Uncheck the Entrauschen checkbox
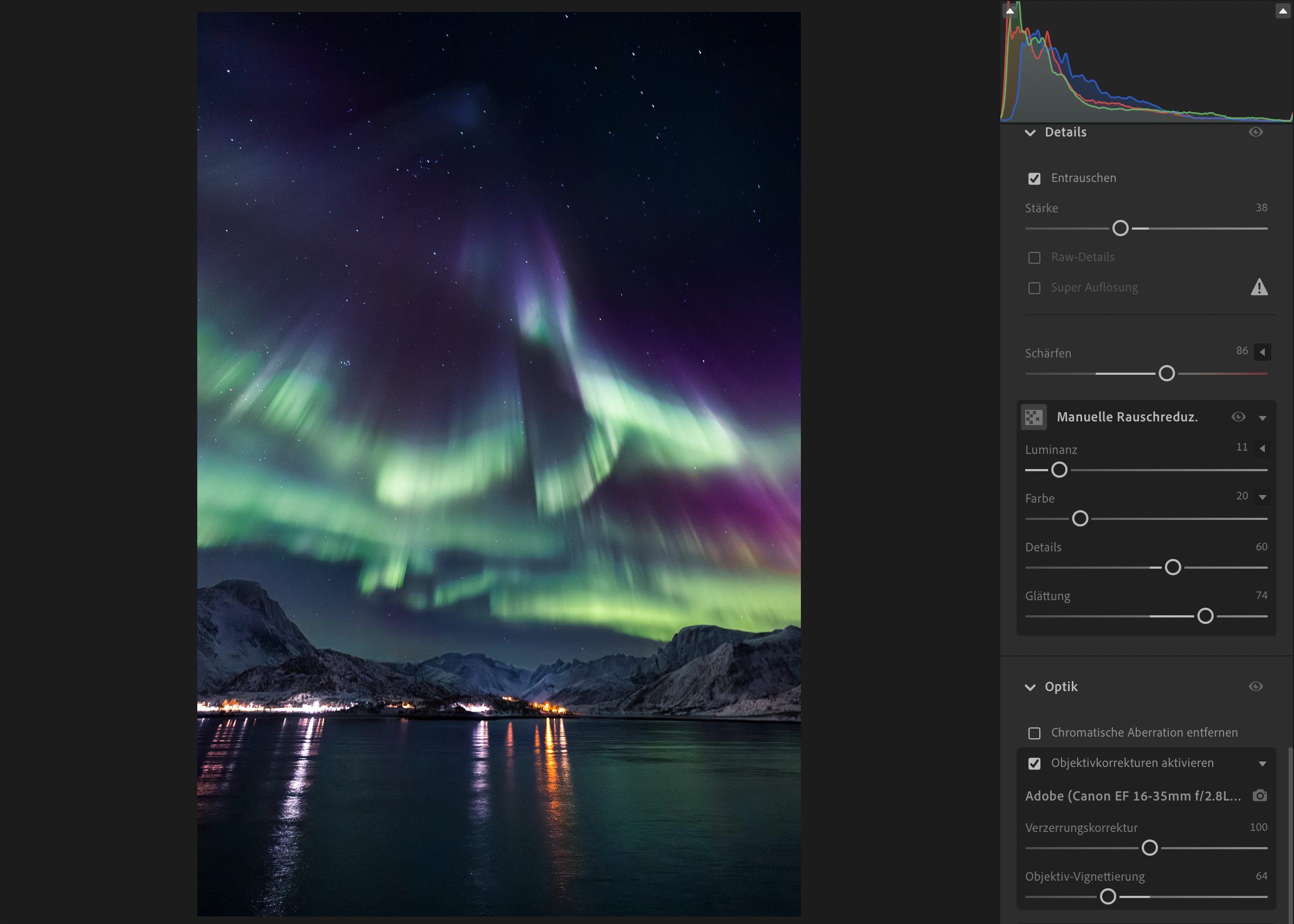Image resolution: width=1294 pixels, height=924 pixels. [1034, 179]
